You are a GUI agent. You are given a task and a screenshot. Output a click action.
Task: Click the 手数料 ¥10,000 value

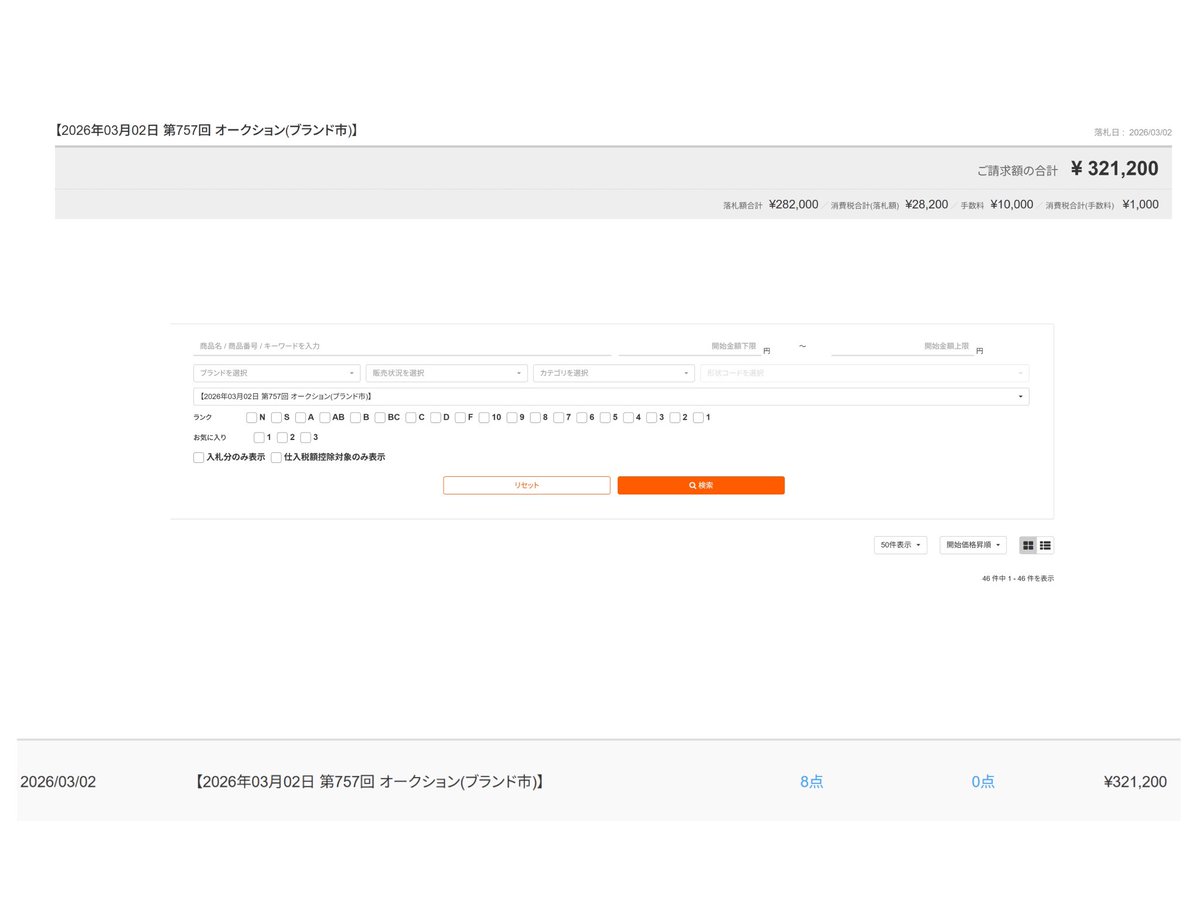point(1011,204)
